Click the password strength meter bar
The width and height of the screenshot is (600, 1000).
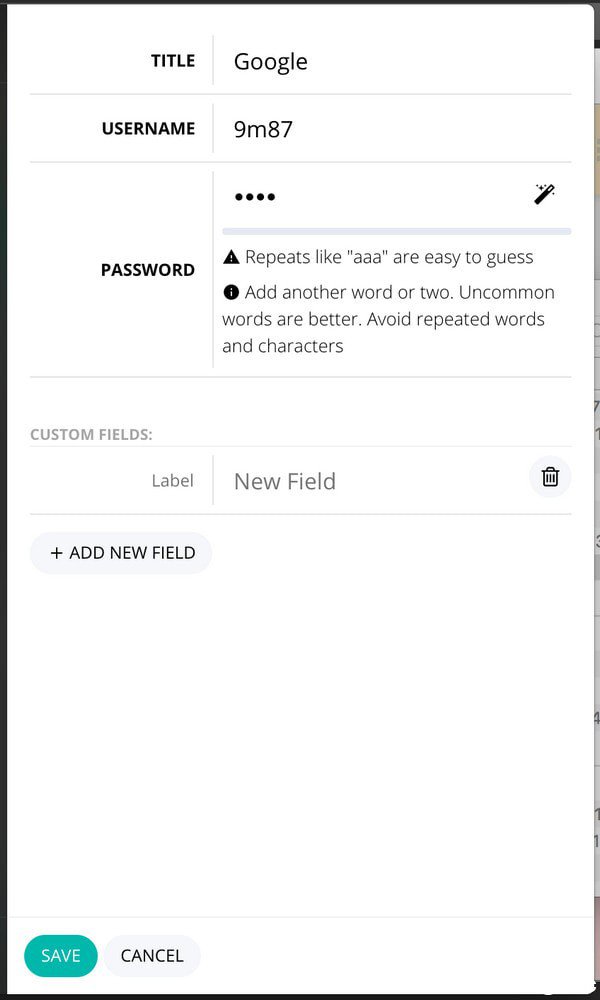click(x=396, y=231)
